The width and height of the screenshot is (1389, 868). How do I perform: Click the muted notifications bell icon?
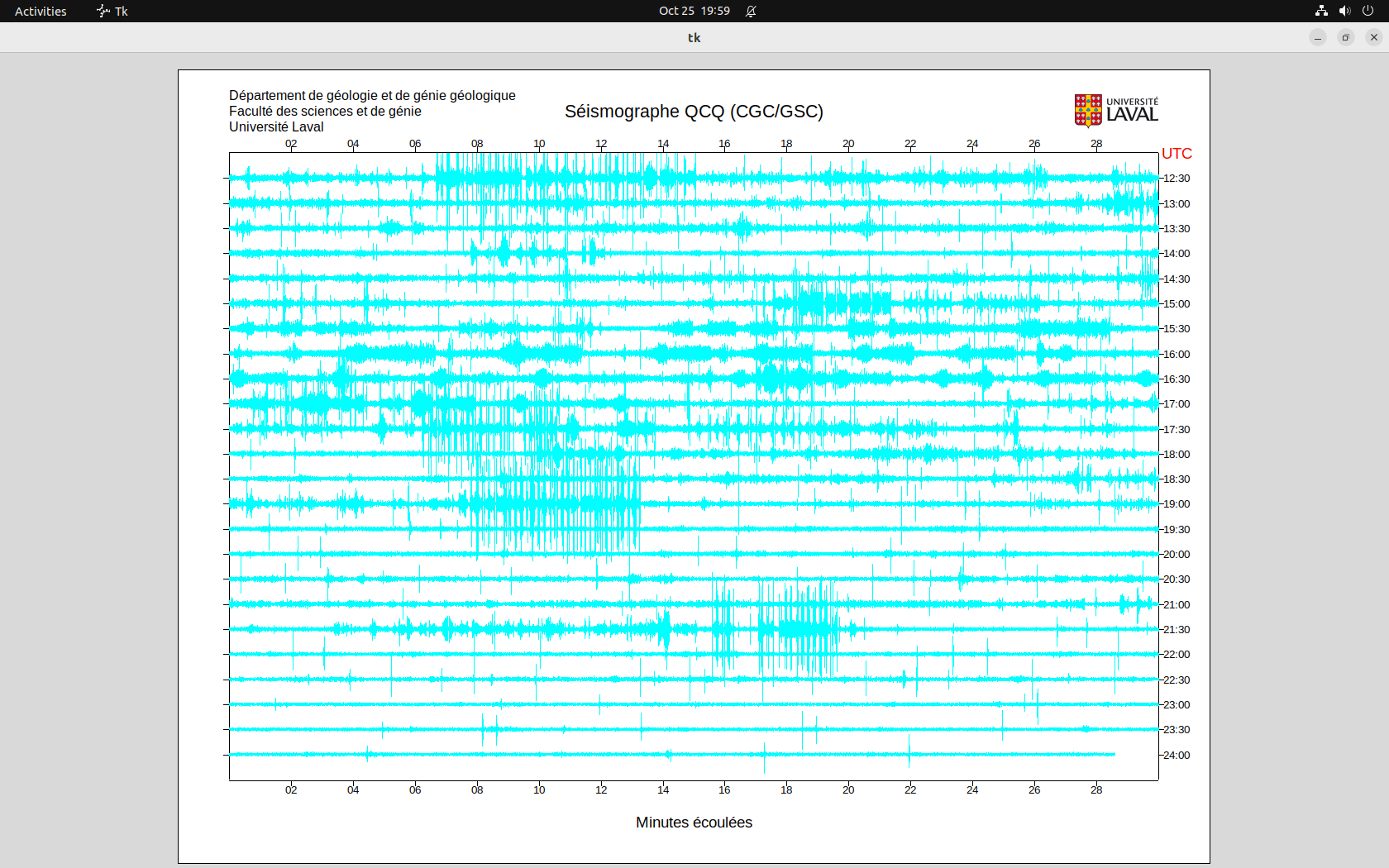coord(751,11)
